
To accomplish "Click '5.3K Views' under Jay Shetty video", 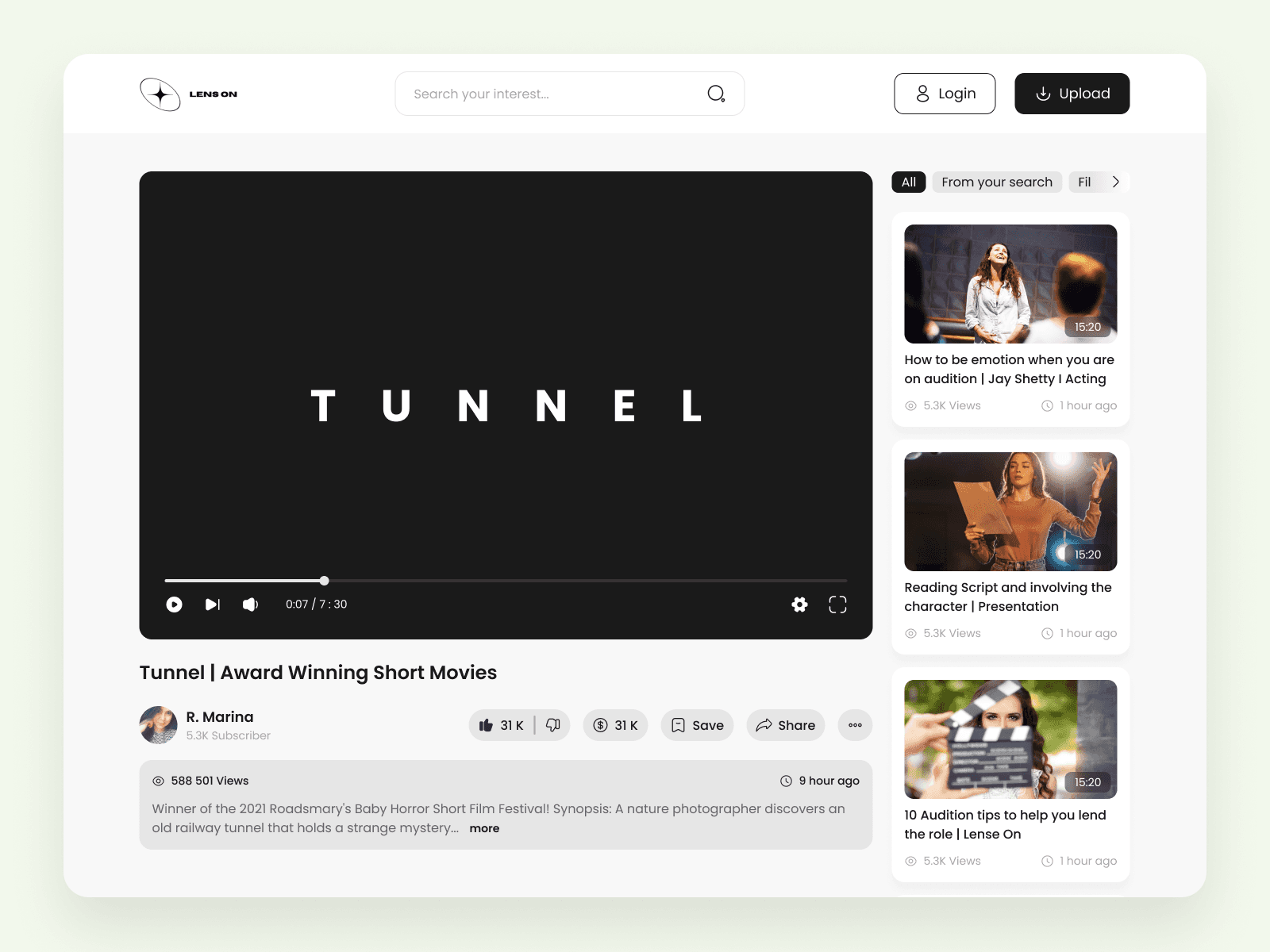I will (x=952, y=405).
